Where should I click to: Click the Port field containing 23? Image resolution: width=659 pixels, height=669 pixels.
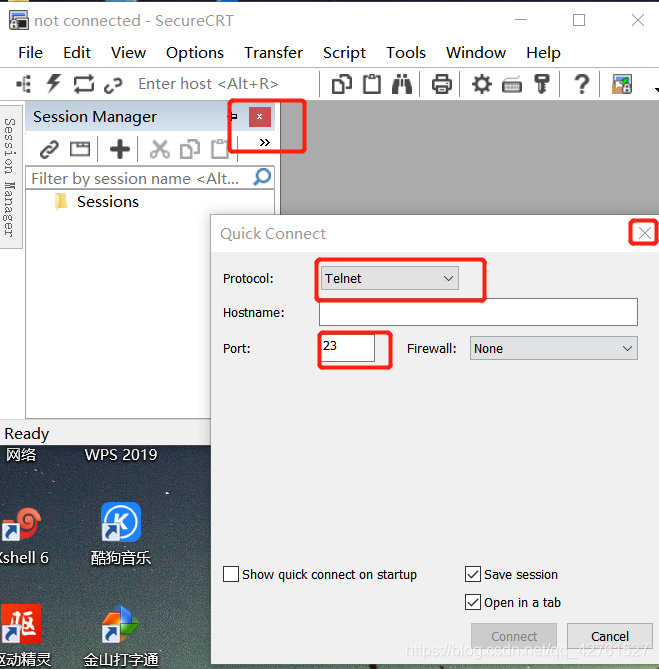(348, 347)
